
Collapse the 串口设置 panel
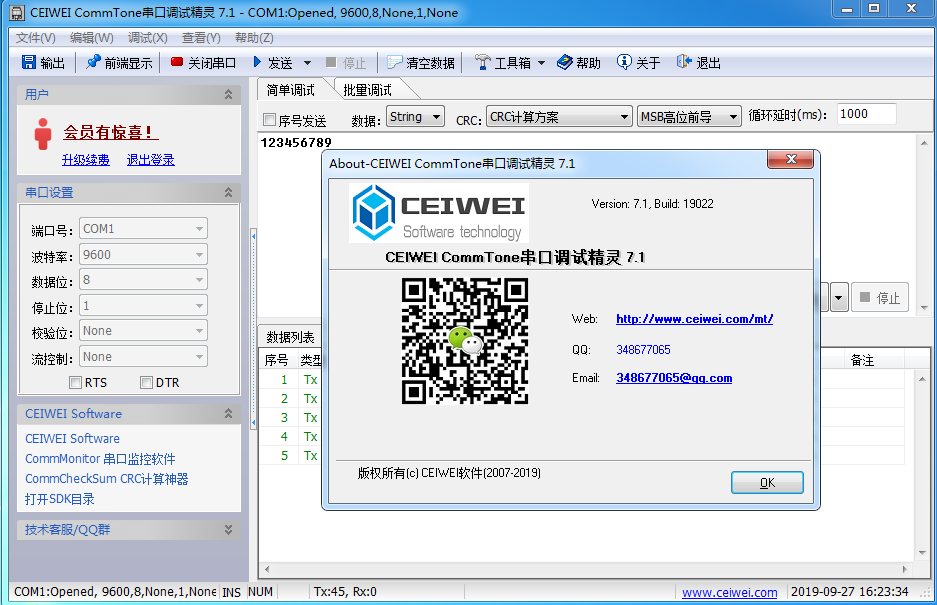pos(228,192)
